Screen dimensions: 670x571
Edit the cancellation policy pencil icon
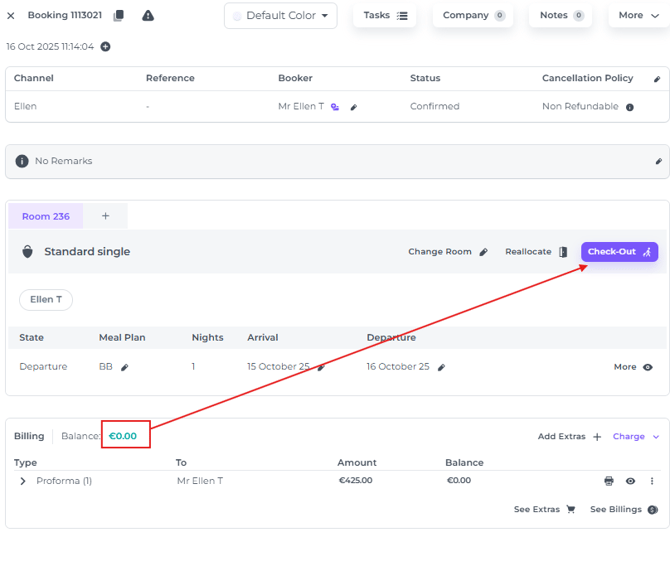(x=657, y=79)
